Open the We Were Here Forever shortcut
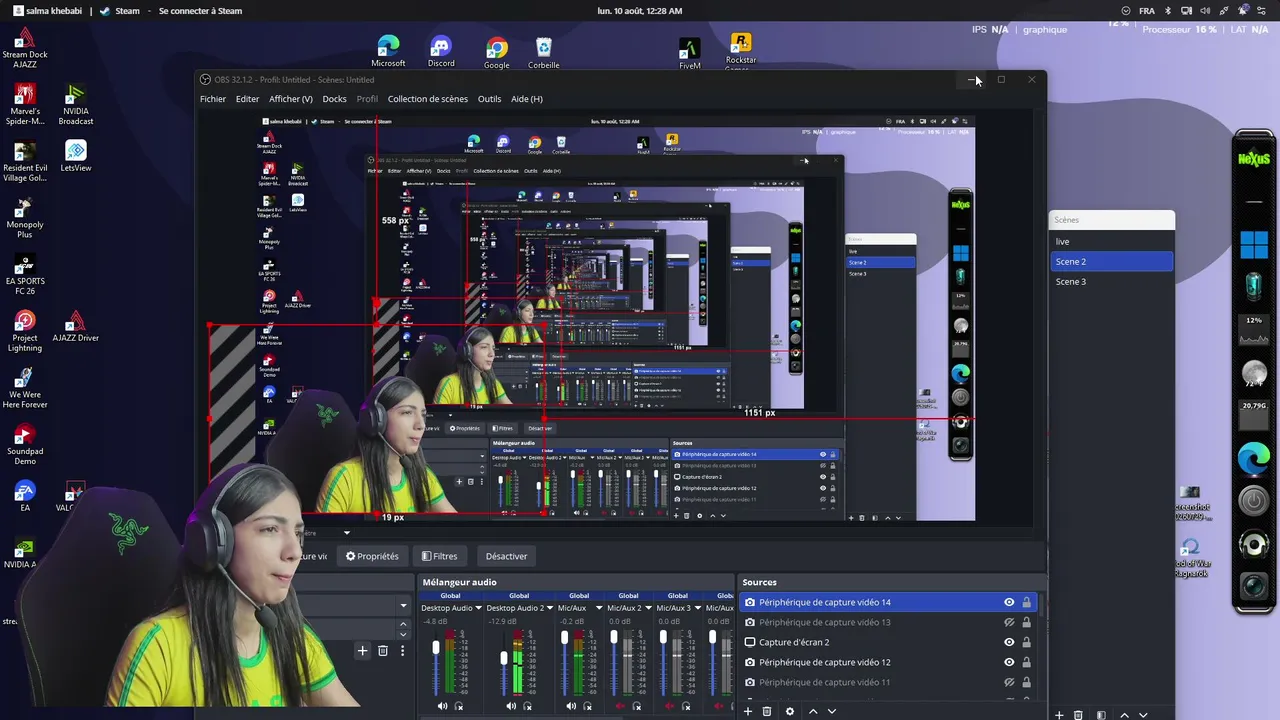The image size is (1280, 720). click(25, 388)
